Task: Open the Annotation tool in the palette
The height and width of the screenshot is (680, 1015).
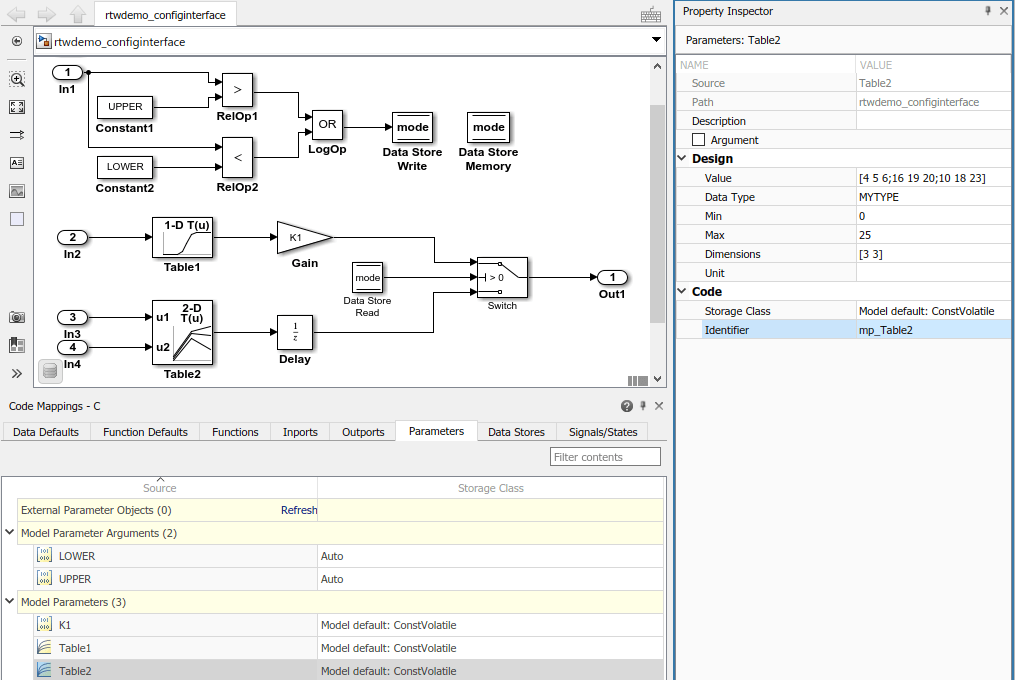Action: (x=16, y=163)
